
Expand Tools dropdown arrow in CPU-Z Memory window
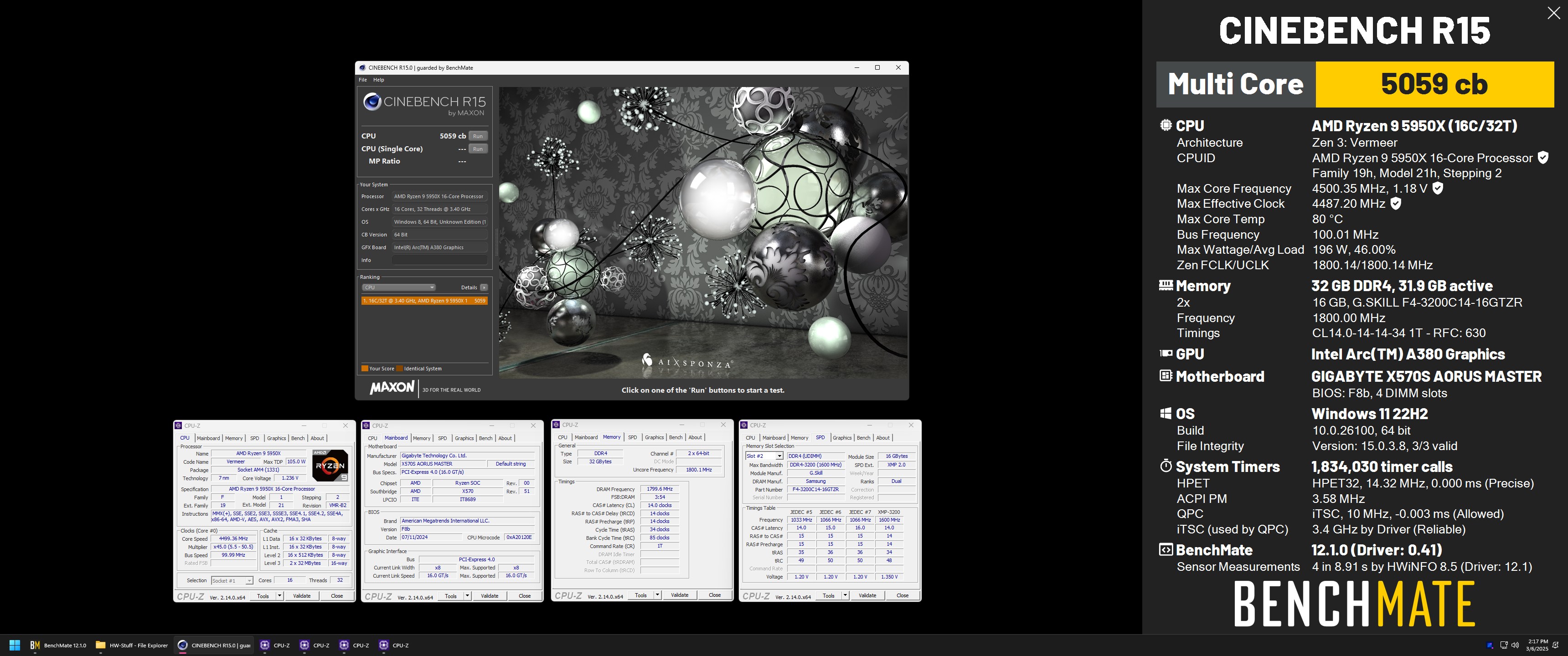pos(657,595)
